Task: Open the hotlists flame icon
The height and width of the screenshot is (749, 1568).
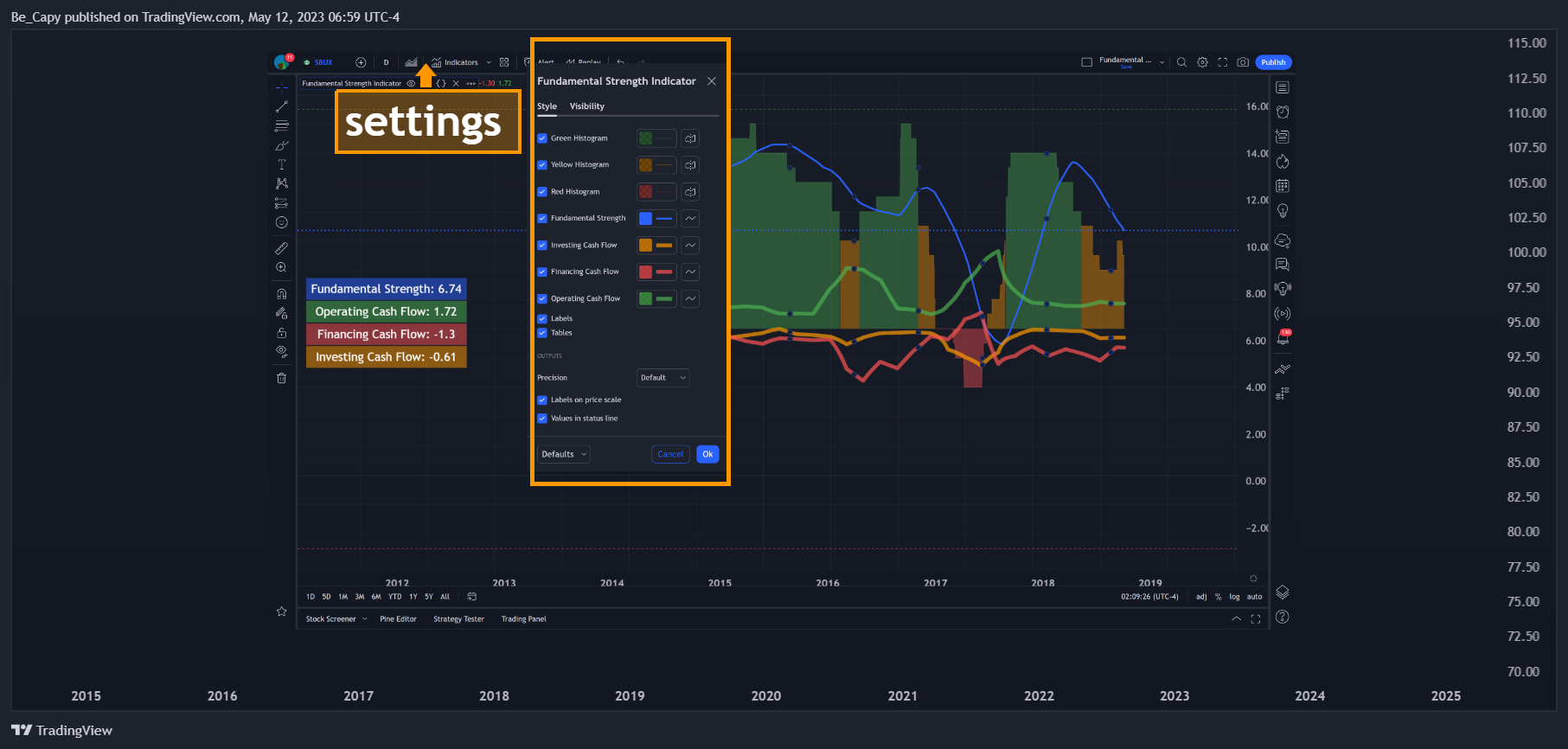Action: click(1283, 162)
